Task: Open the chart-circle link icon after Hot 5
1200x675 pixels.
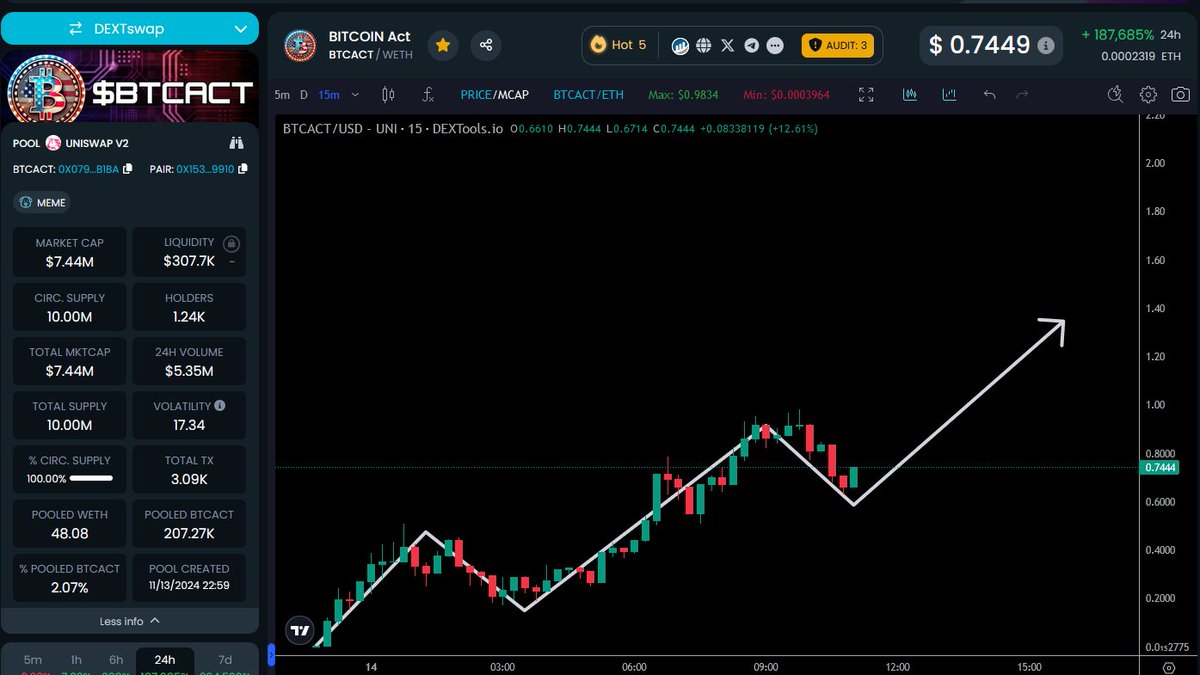Action: click(681, 45)
